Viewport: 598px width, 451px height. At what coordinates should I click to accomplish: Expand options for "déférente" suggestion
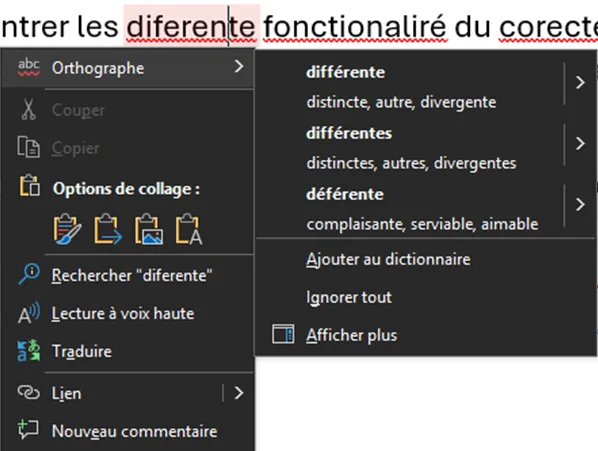(x=580, y=205)
